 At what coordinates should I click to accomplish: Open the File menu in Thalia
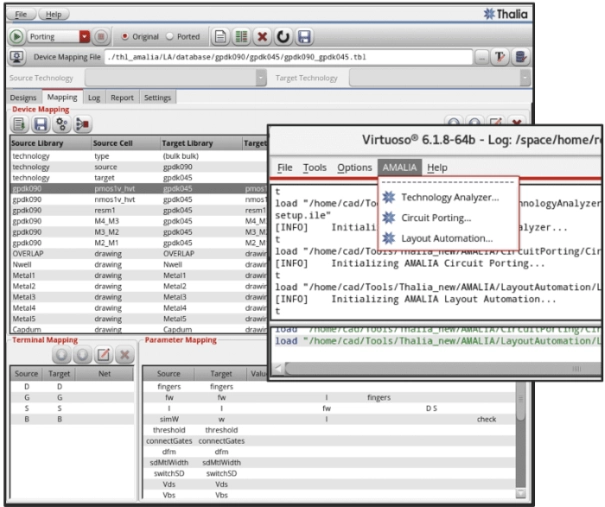22,15
